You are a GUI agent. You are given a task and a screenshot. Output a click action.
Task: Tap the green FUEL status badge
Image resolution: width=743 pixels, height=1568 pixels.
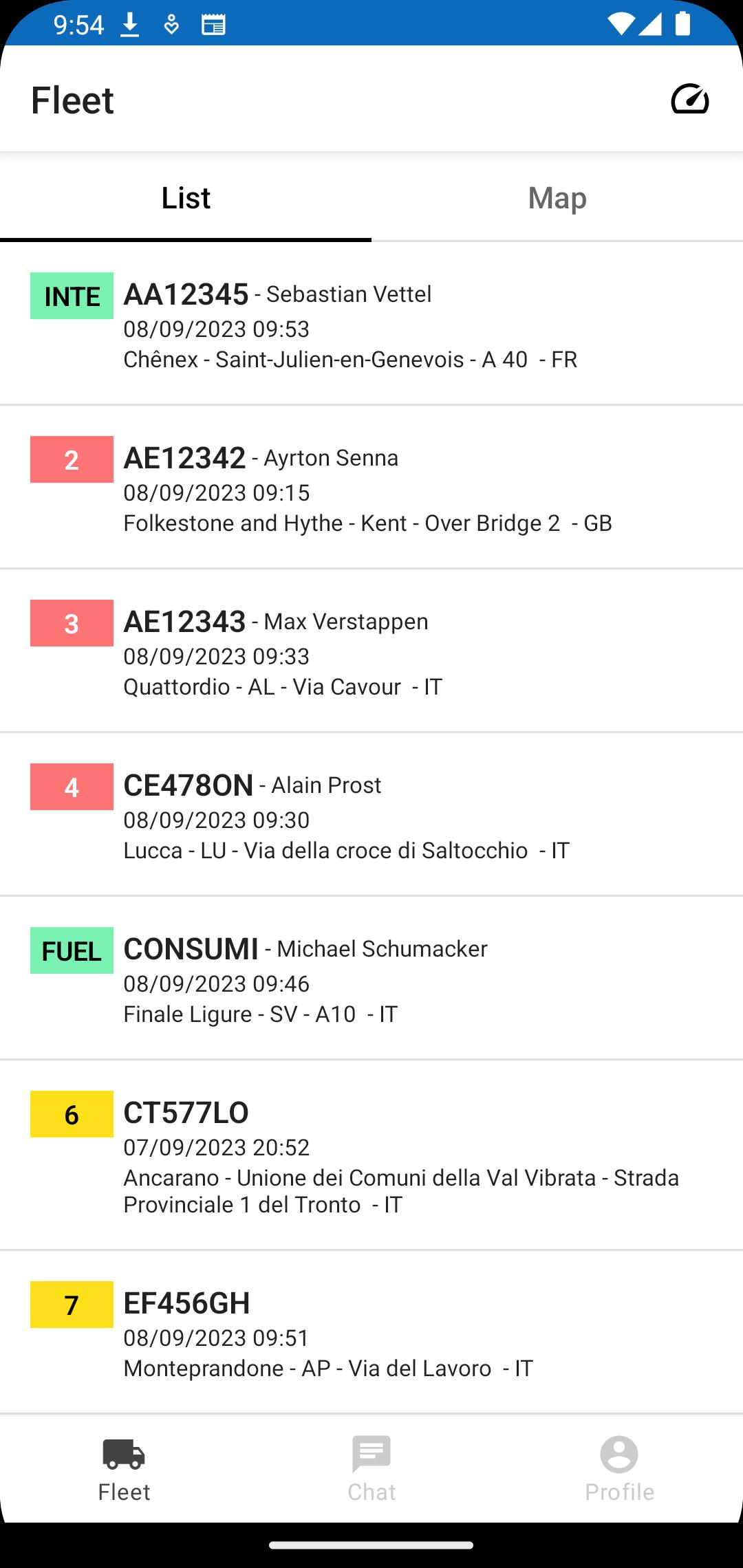coord(72,950)
